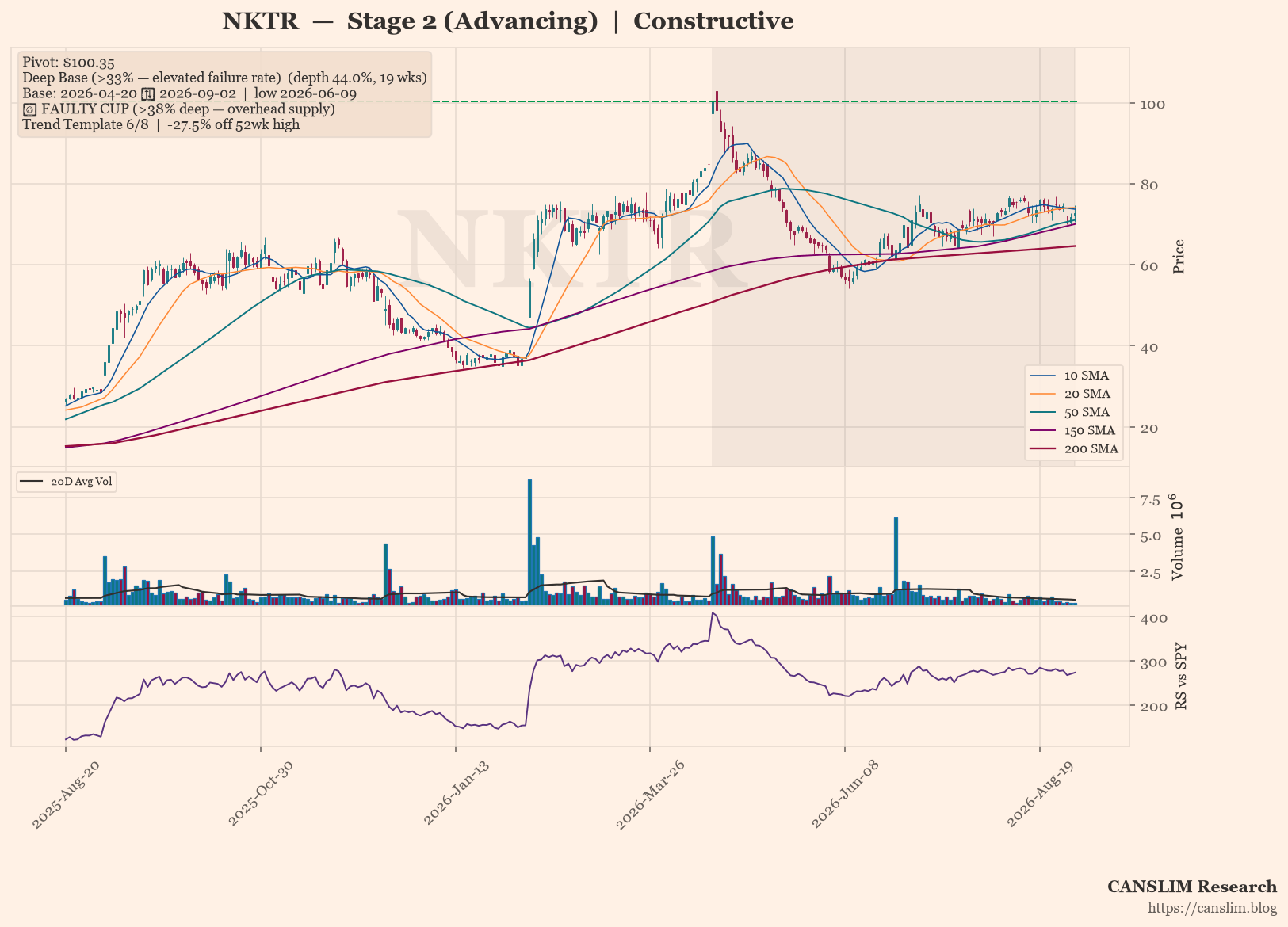Click the 2025-Aug-20 date label
This screenshot has height=927, width=1288.
(67, 794)
